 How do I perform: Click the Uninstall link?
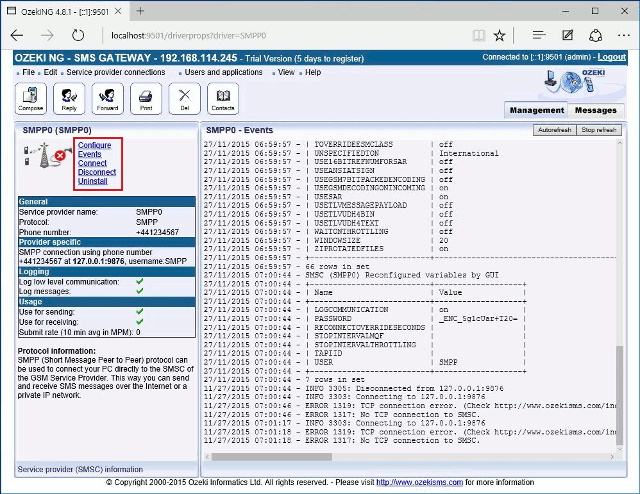pos(93,181)
